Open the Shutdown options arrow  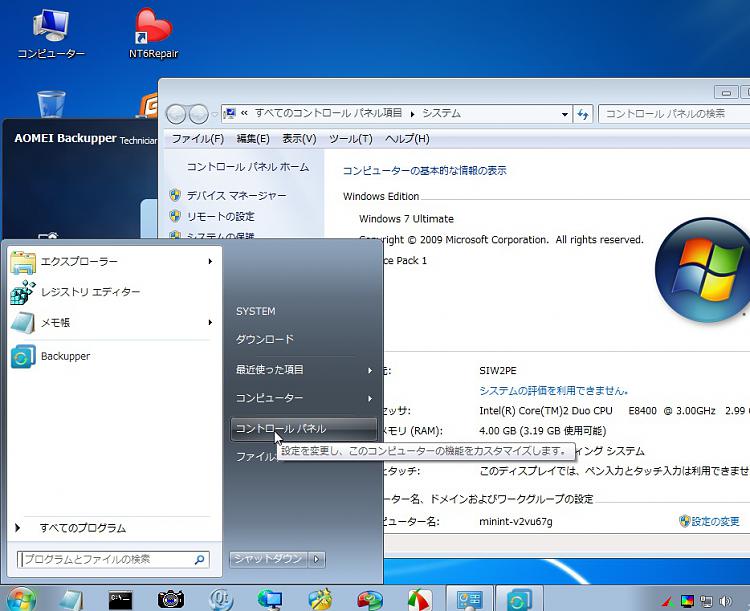(317, 559)
